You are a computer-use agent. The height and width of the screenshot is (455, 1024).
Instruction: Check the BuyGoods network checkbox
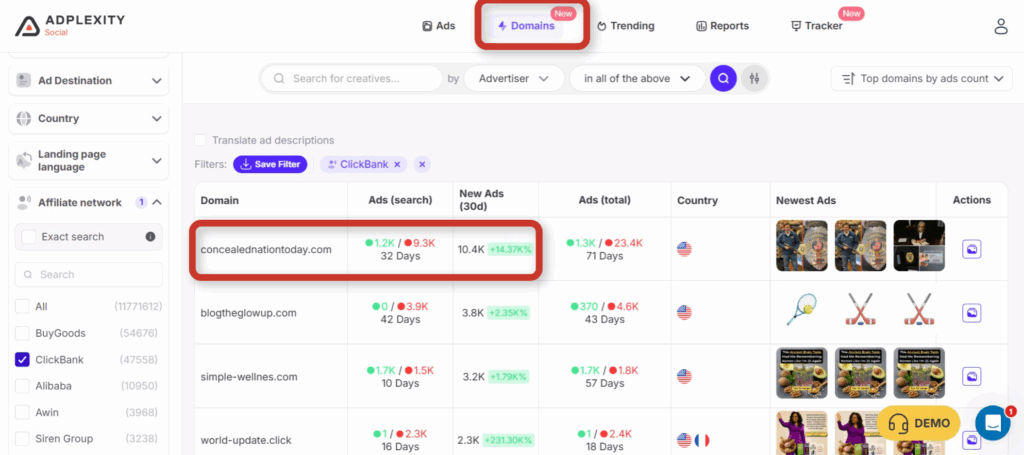(22, 333)
